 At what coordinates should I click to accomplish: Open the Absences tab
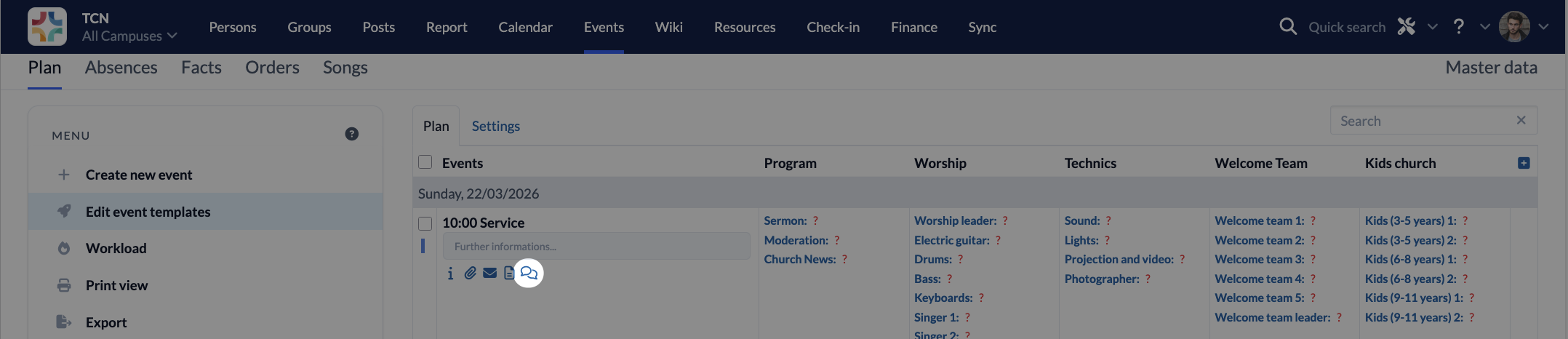click(121, 68)
